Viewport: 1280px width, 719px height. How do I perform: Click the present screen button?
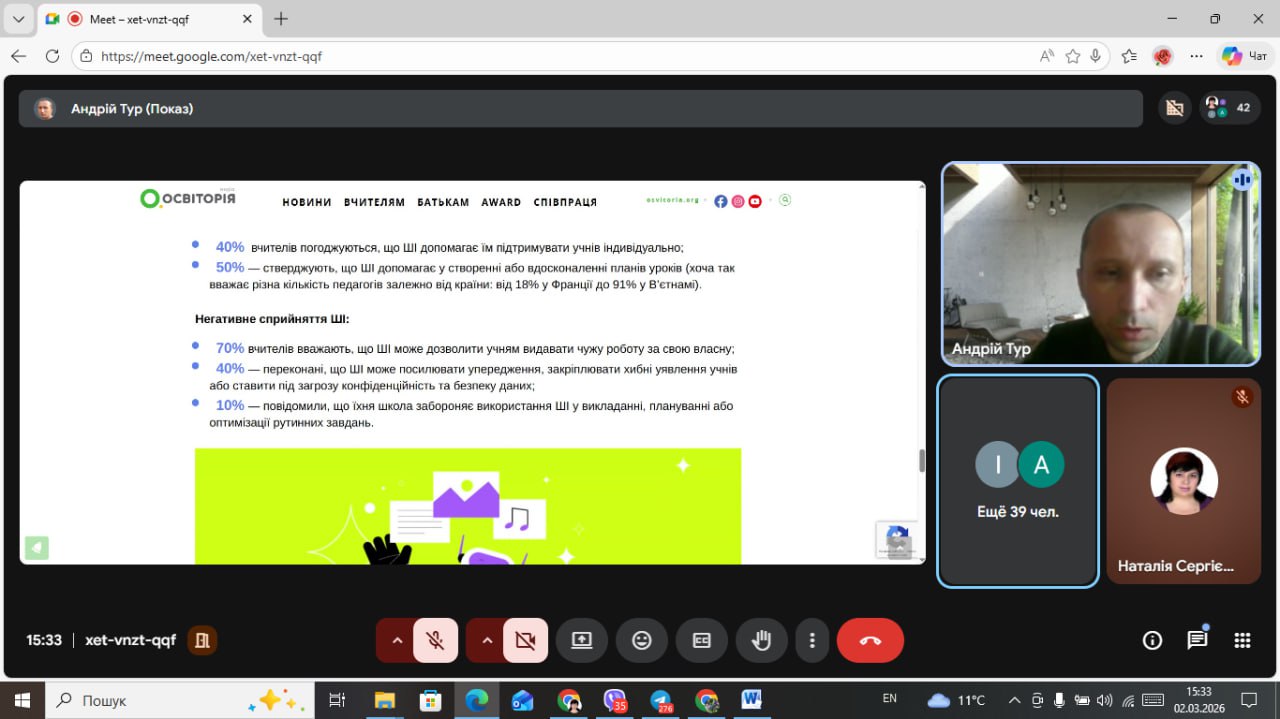pos(582,641)
